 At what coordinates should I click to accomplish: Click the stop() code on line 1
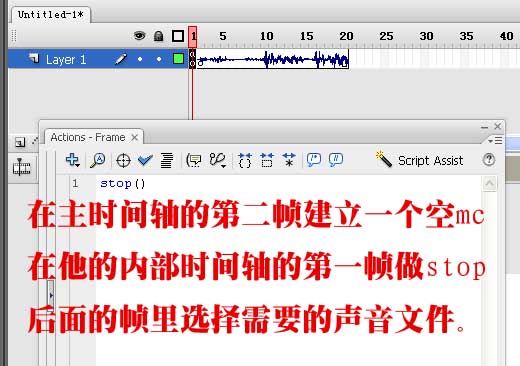coord(123,183)
